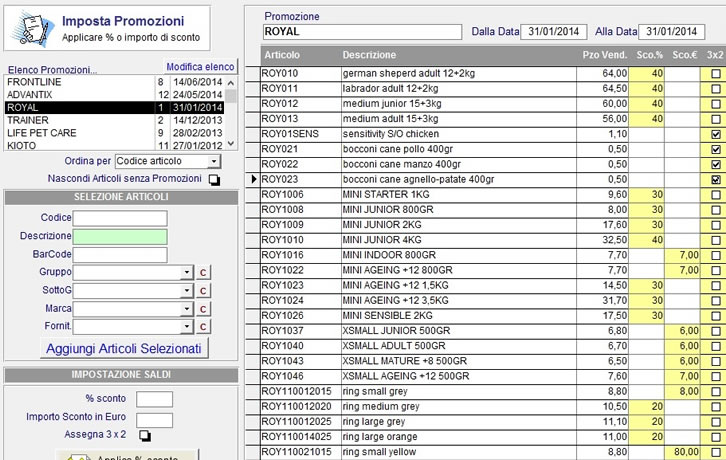Click Sco.% cell 40 for ROY010

(x=646, y=74)
